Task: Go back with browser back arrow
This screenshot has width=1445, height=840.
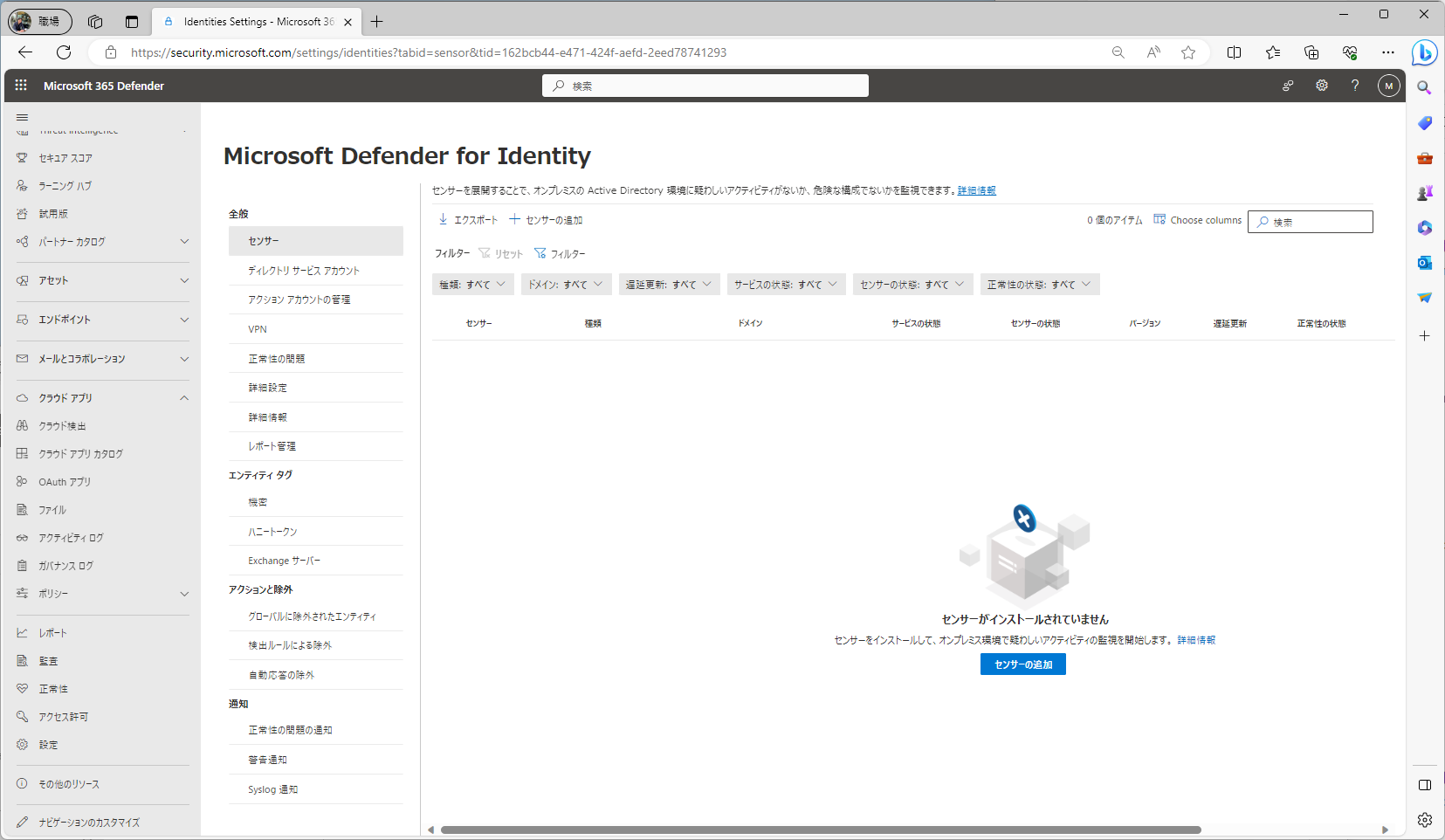Action: 25,52
